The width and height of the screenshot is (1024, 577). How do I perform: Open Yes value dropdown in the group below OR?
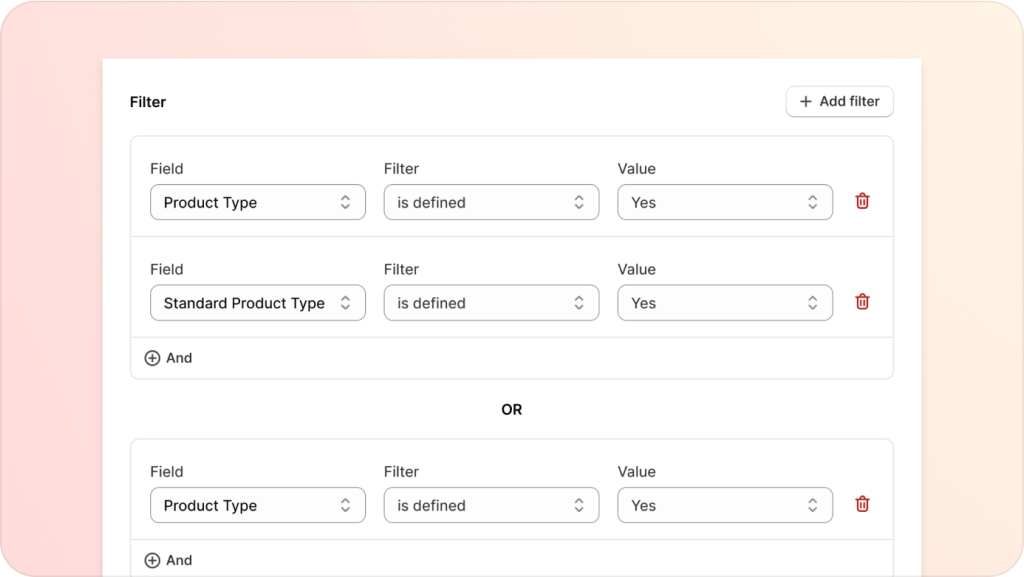click(x=724, y=505)
